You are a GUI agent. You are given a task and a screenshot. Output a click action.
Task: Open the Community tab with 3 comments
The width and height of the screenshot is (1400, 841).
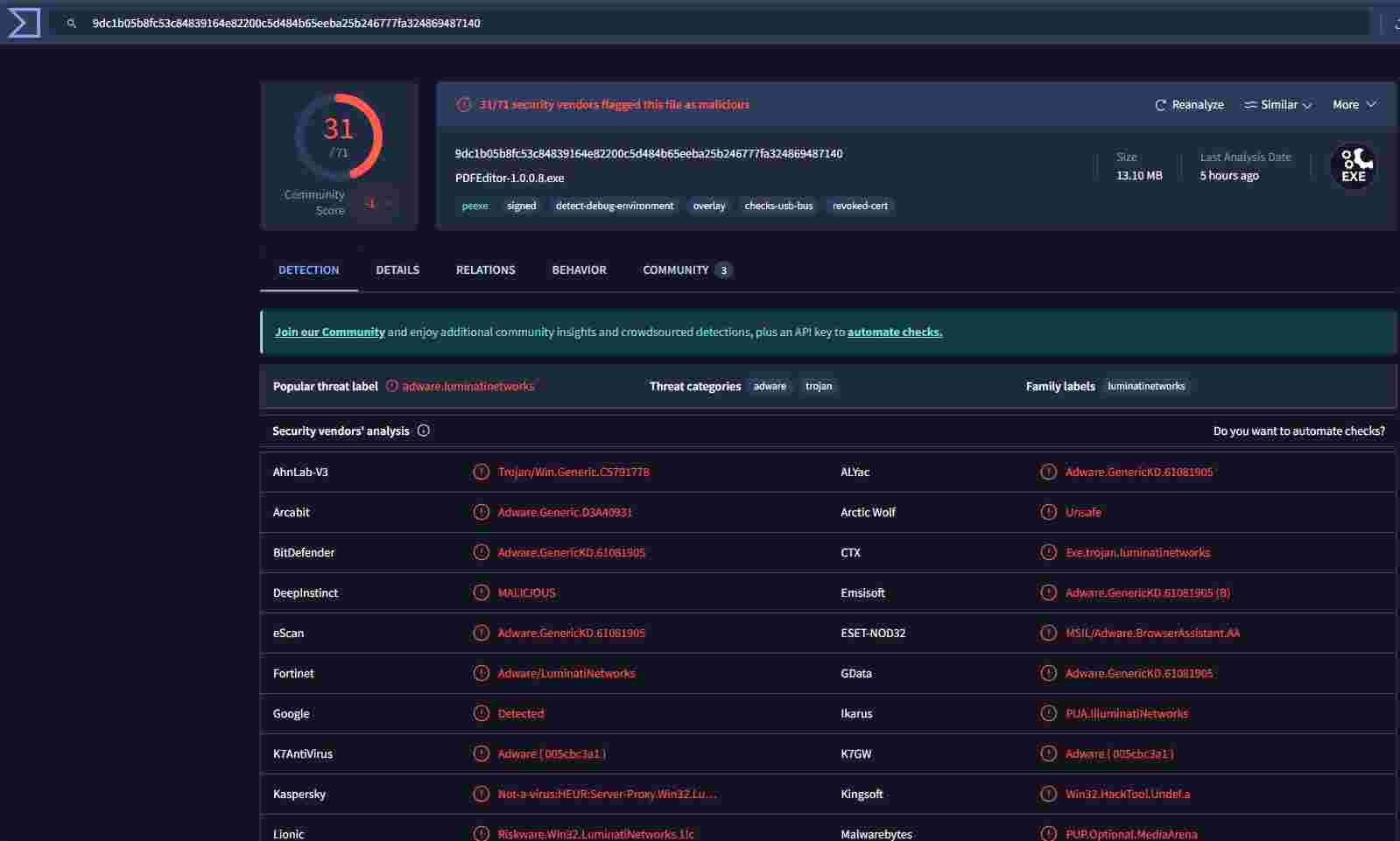(686, 270)
